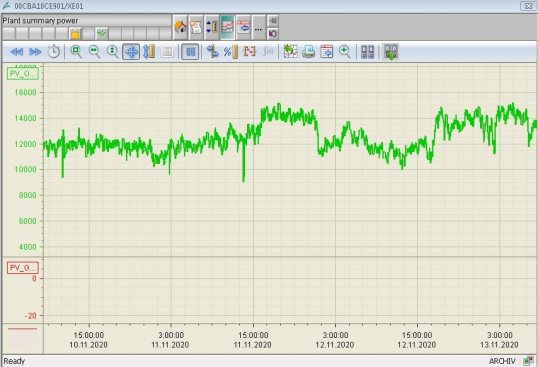Toggle the pause trend update button
This screenshot has height=367, width=538.
[190, 52]
